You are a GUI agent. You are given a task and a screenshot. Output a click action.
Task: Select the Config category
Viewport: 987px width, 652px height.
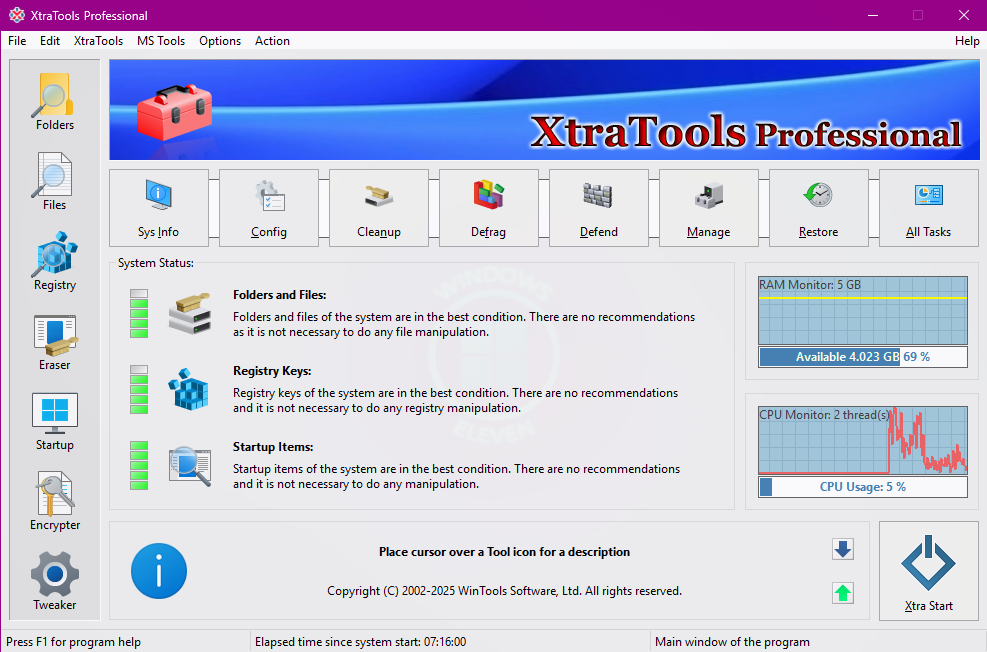(x=269, y=208)
